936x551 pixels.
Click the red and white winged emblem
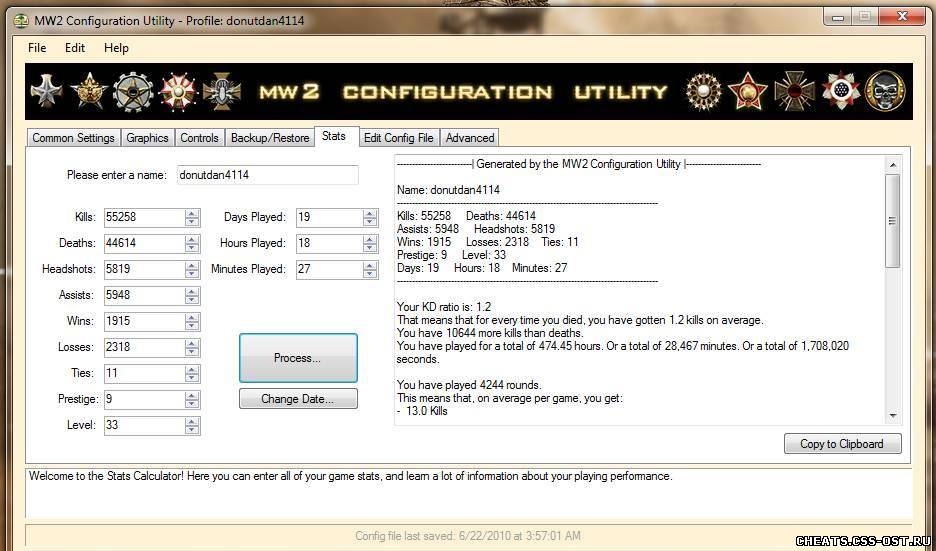[179, 92]
